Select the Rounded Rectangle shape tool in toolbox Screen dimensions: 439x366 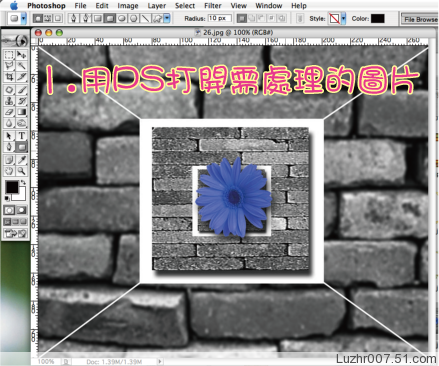tap(21, 147)
